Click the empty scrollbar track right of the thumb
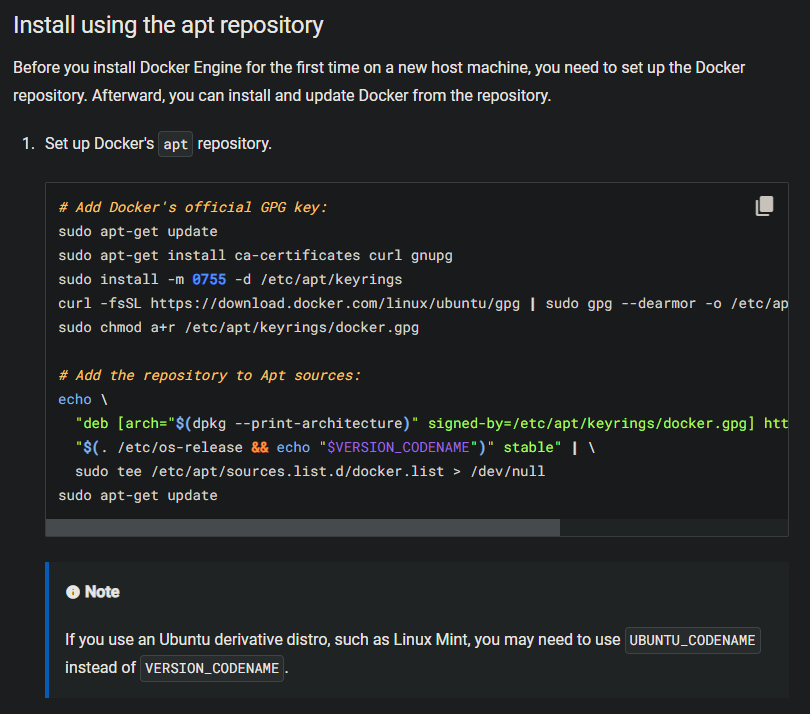810x714 pixels. pos(674,527)
